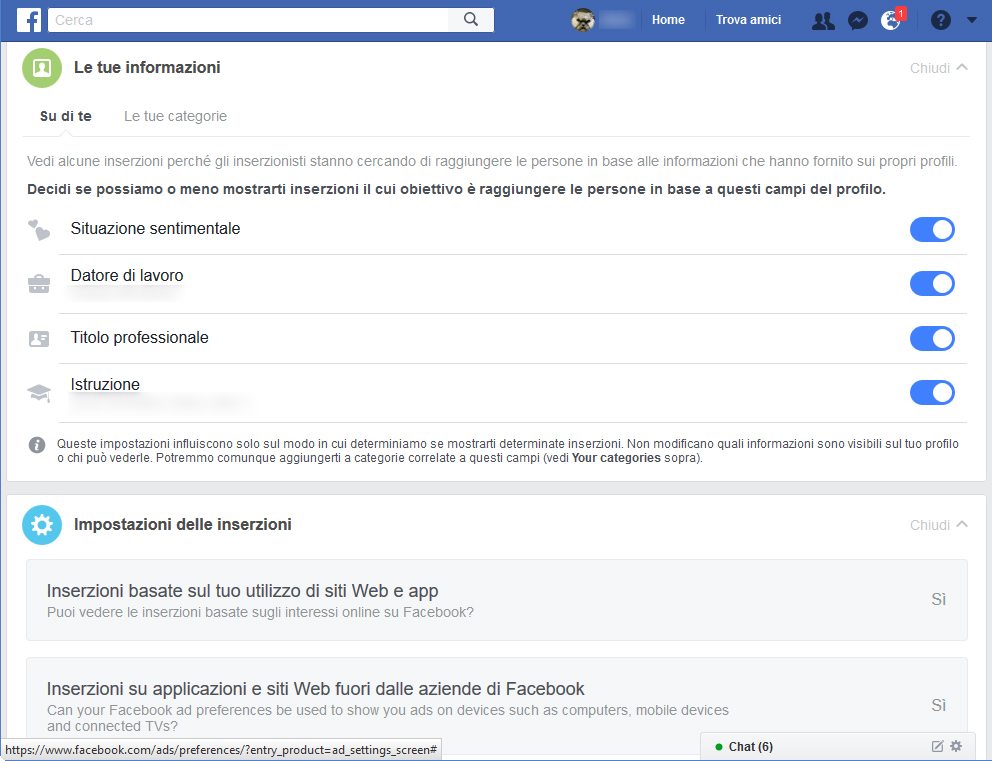Viewport: 992px width, 761px height.
Task: Click new message compose icon in chat bar
Action: point(937,746)
